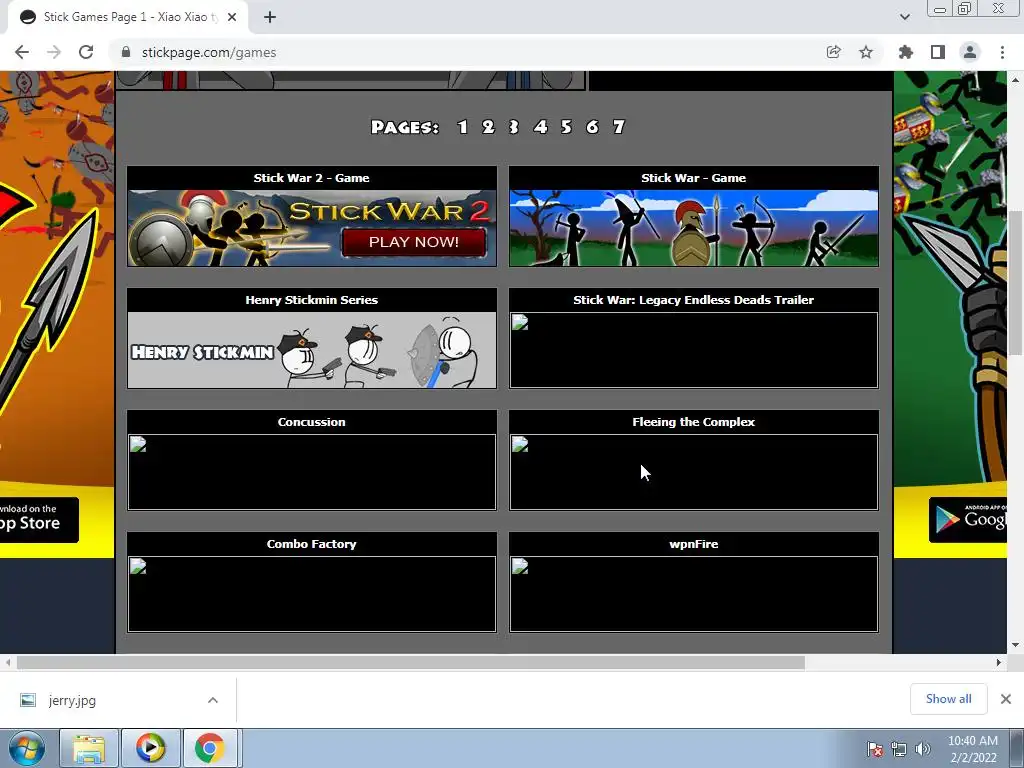Open the Windows Start menu
The height and width of the screenshot is (768, 1024).
click(x=26, y=748)
